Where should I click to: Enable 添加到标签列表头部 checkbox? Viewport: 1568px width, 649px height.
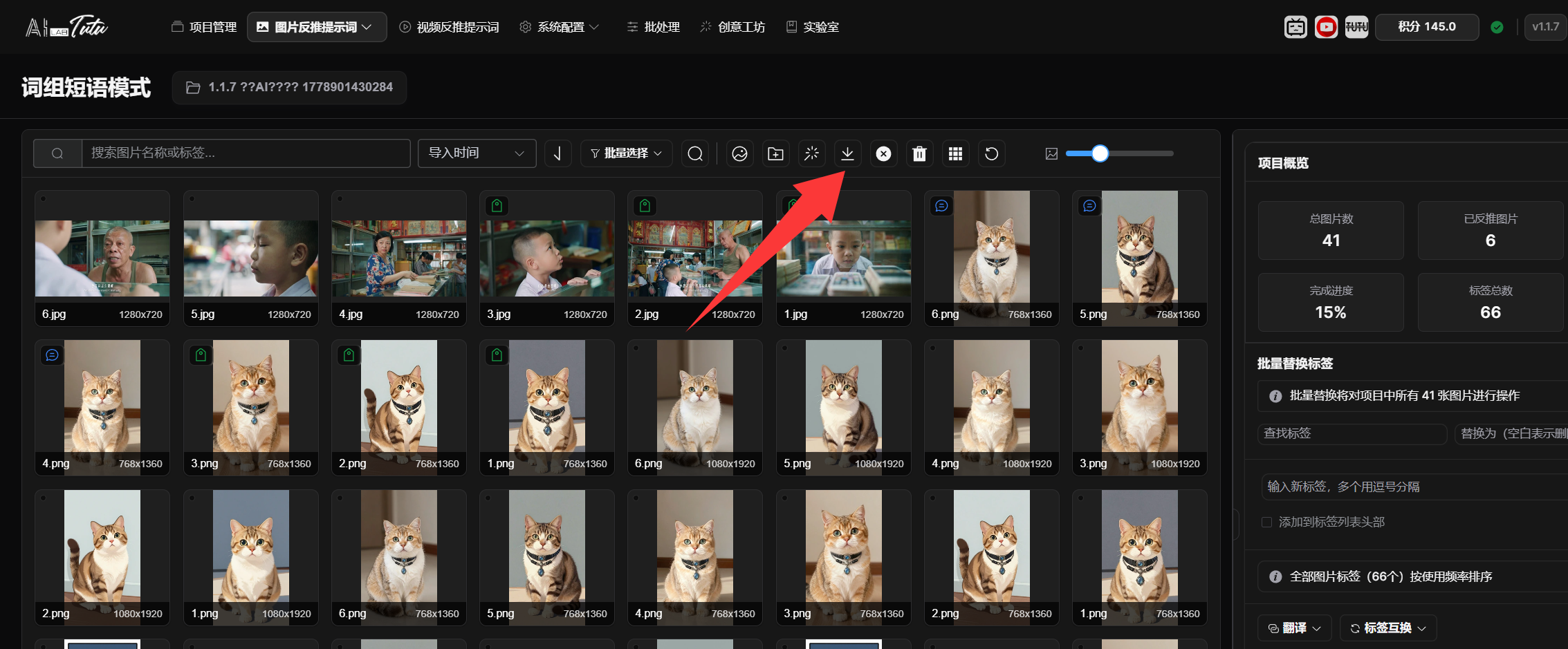point(1266,522)
